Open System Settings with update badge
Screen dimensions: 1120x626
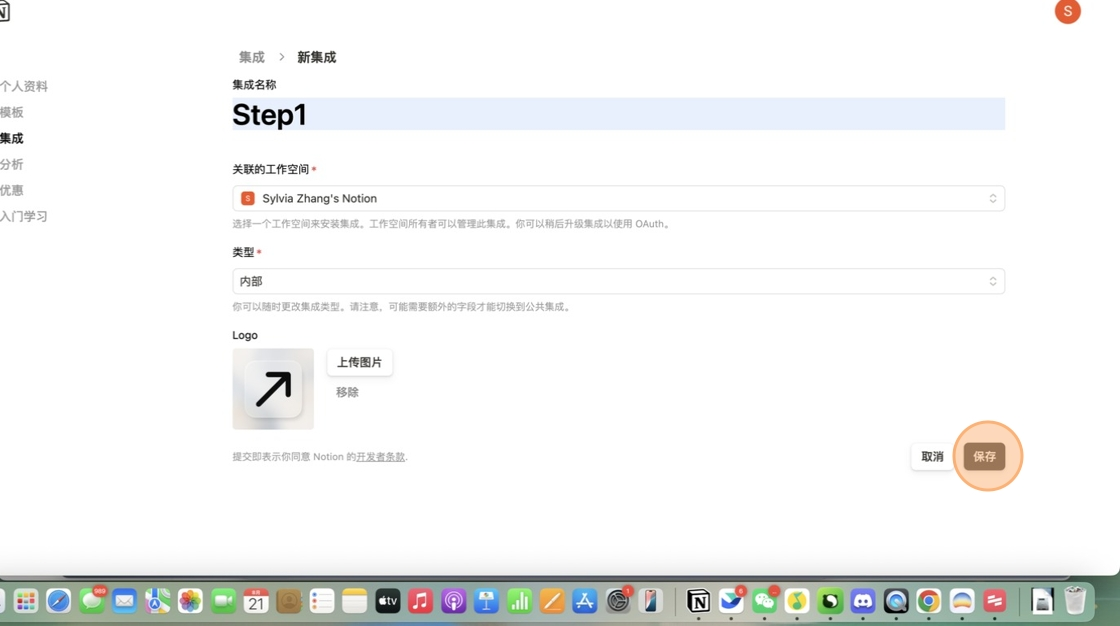coord(618,601)
